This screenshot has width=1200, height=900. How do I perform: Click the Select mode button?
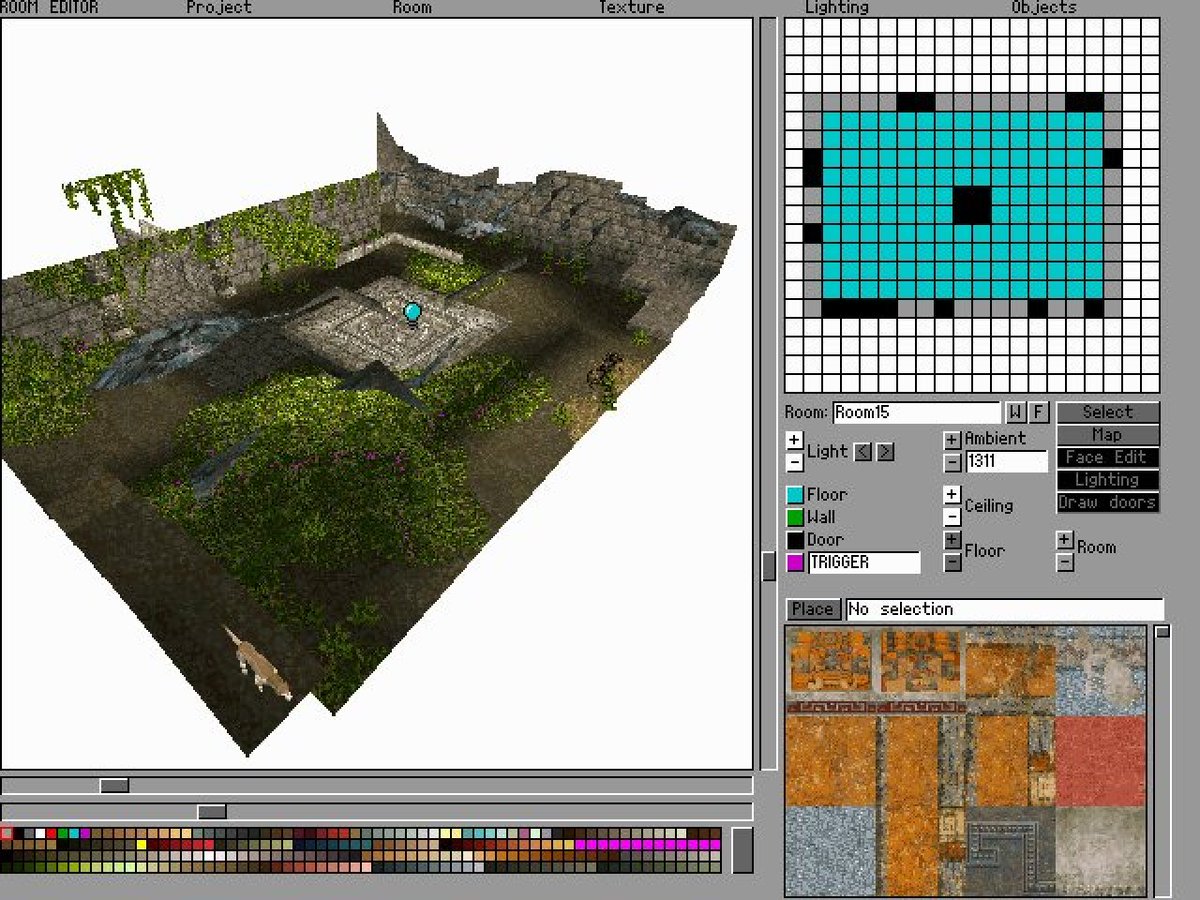tap(1108, 412)
